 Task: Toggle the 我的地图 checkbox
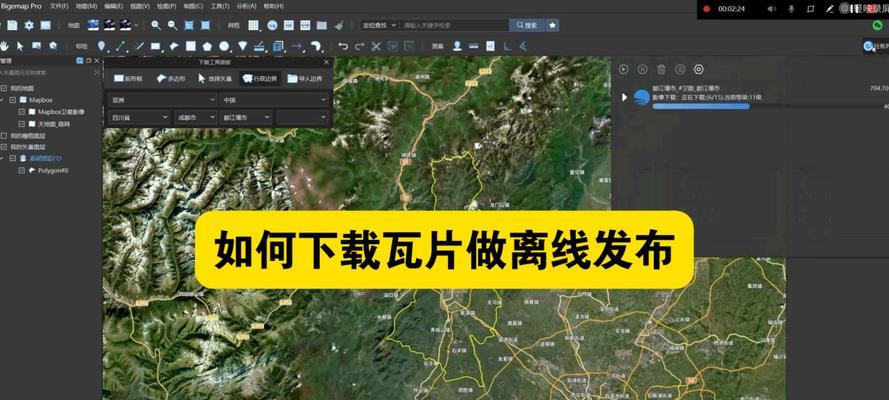(x=4, y=88)
